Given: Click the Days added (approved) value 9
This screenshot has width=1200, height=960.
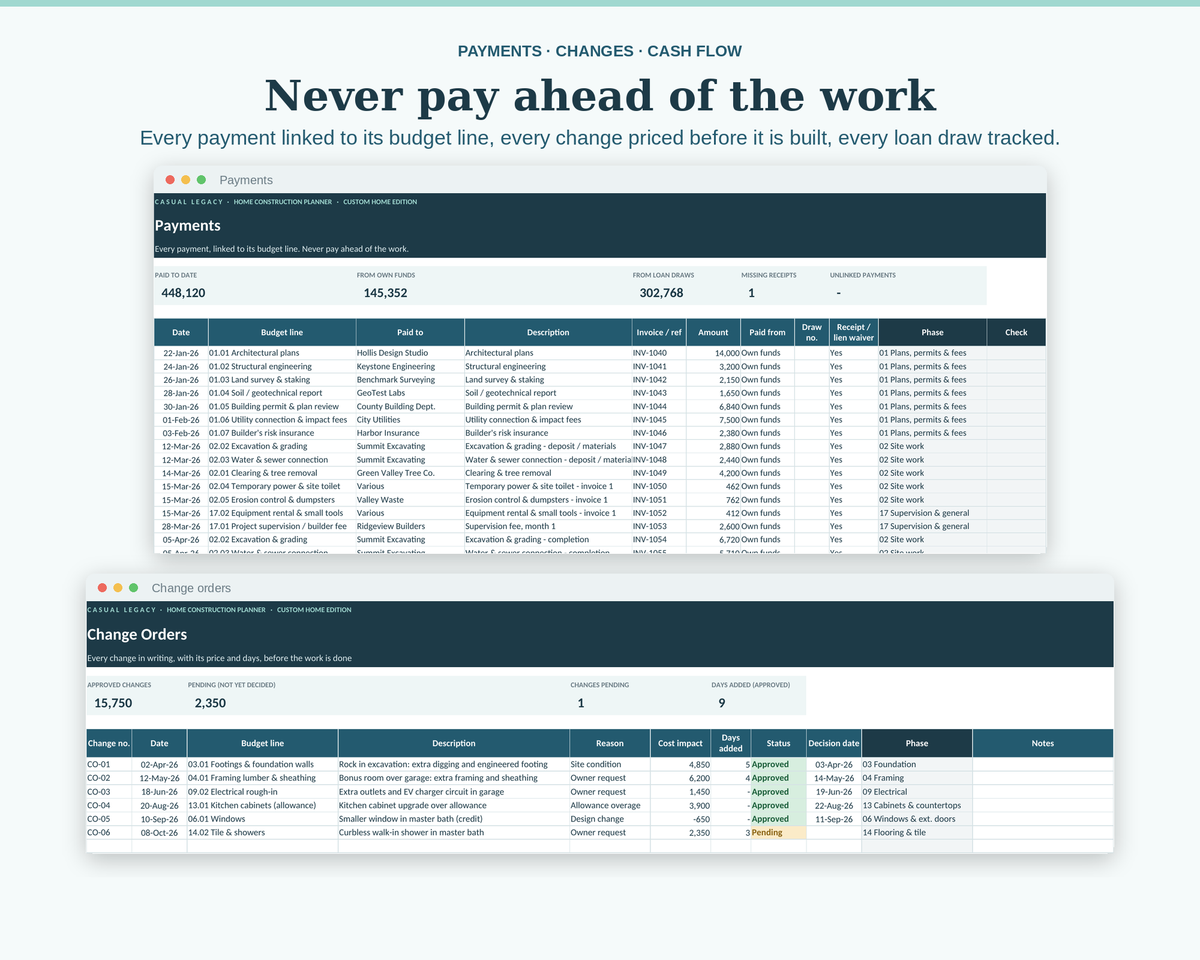Looking at the screenshot, I should tap(722, 703).
